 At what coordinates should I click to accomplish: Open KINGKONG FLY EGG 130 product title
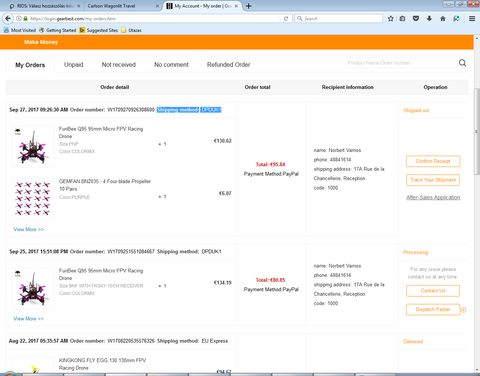[102, 364]
